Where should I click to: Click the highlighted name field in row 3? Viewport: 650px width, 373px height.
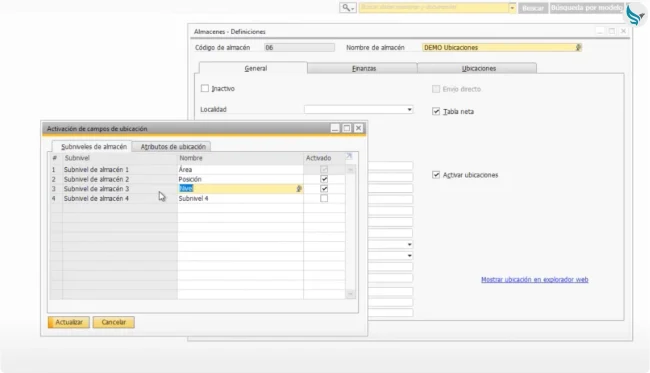click(240, 189)
